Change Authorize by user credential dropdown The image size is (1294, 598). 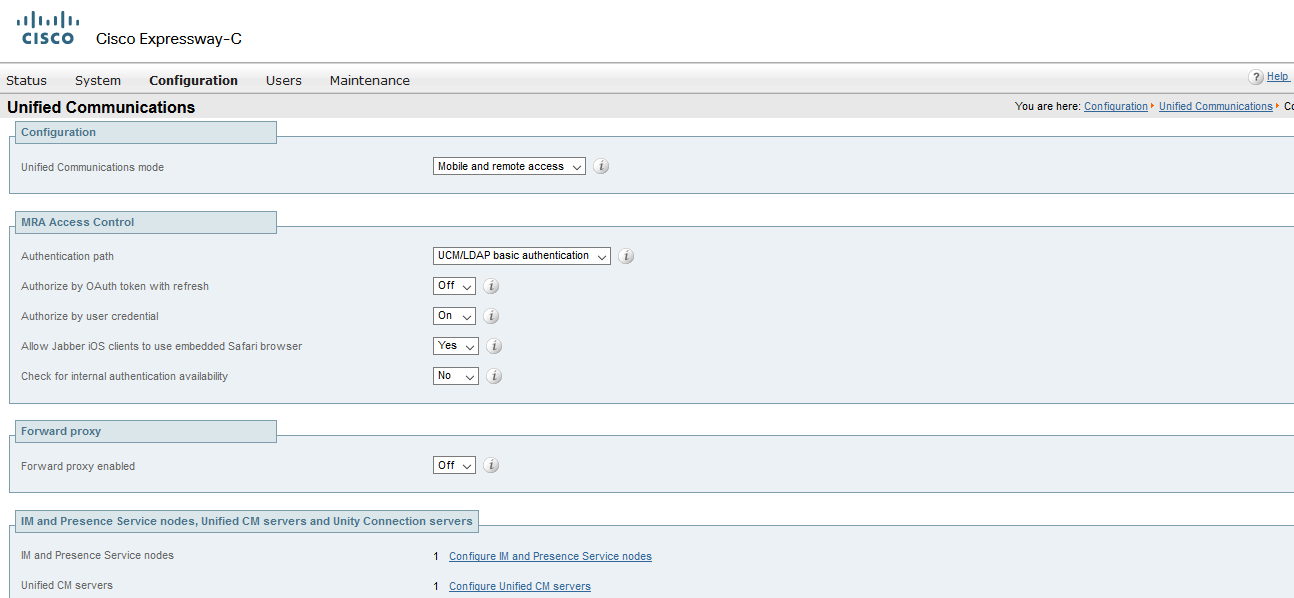[x=454, y=316]
